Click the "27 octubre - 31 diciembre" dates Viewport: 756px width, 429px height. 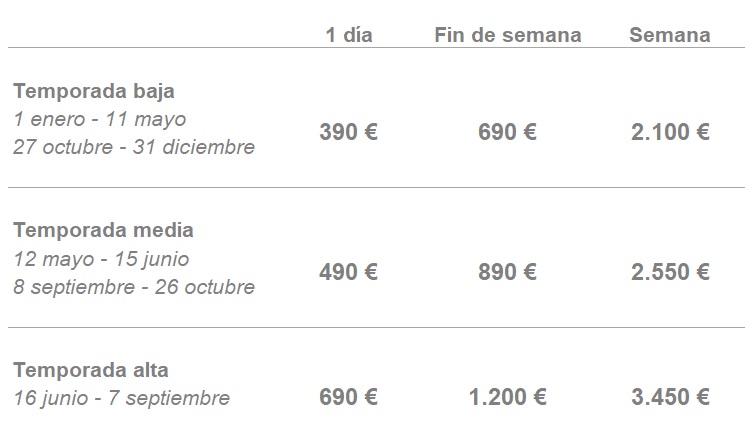tap(134, 147)
